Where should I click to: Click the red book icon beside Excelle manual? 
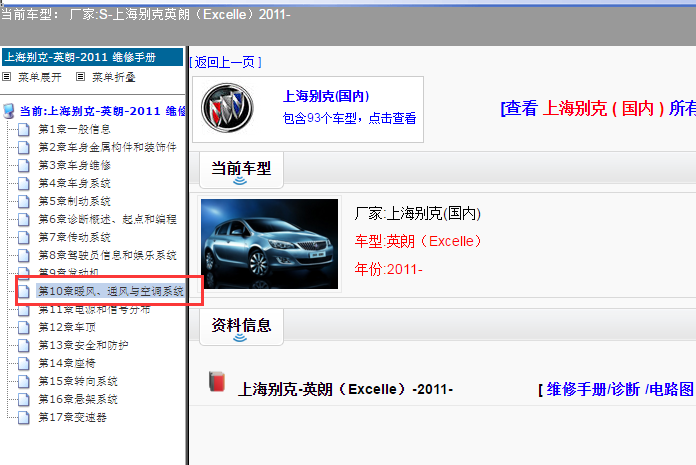click(217, 382)
